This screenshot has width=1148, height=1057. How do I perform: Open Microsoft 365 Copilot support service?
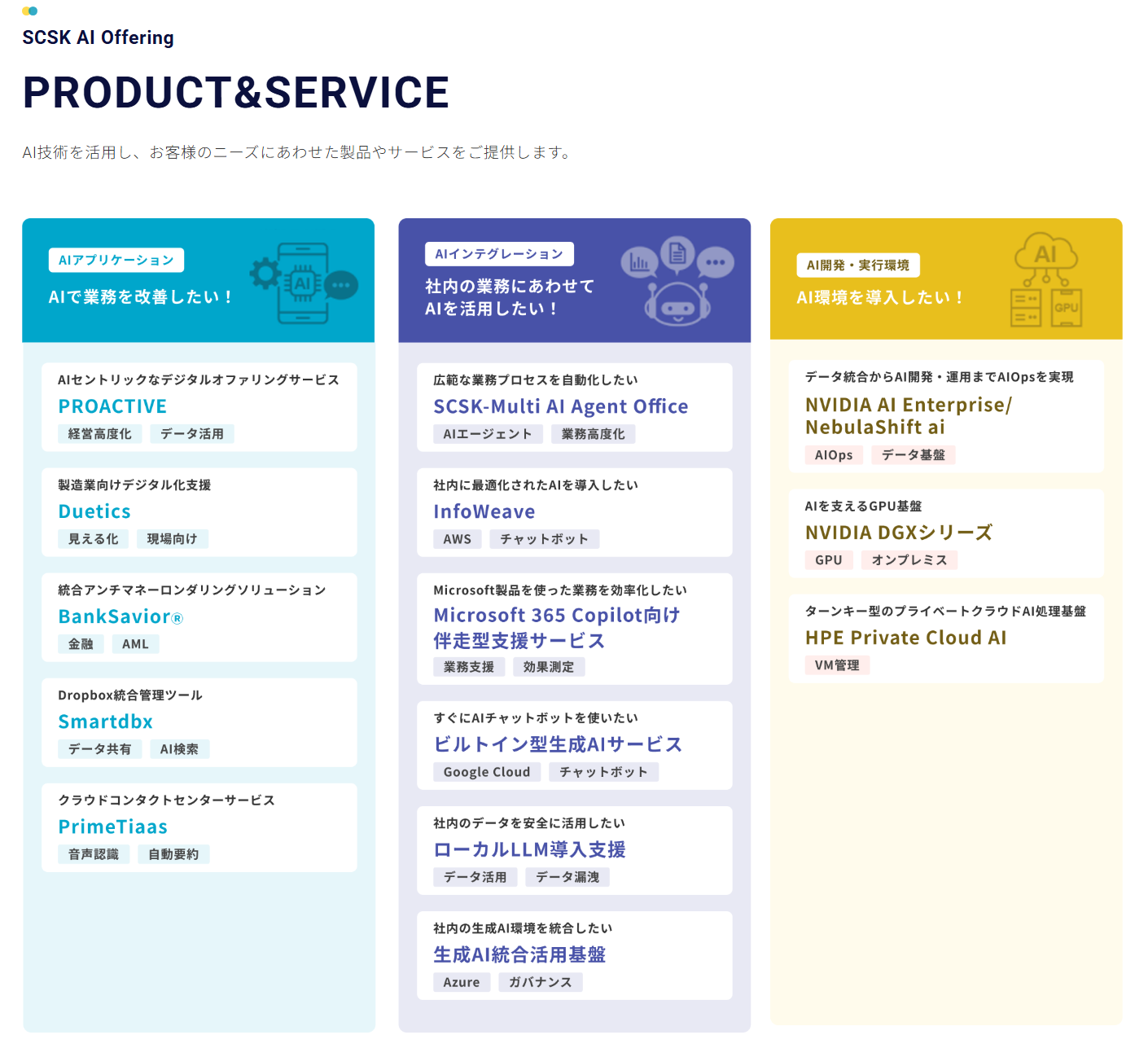point(556,628)
